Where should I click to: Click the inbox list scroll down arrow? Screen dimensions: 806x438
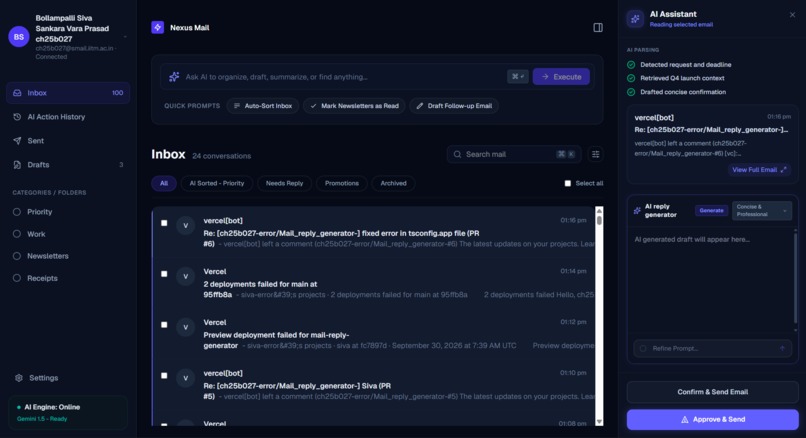coord(599,422)
